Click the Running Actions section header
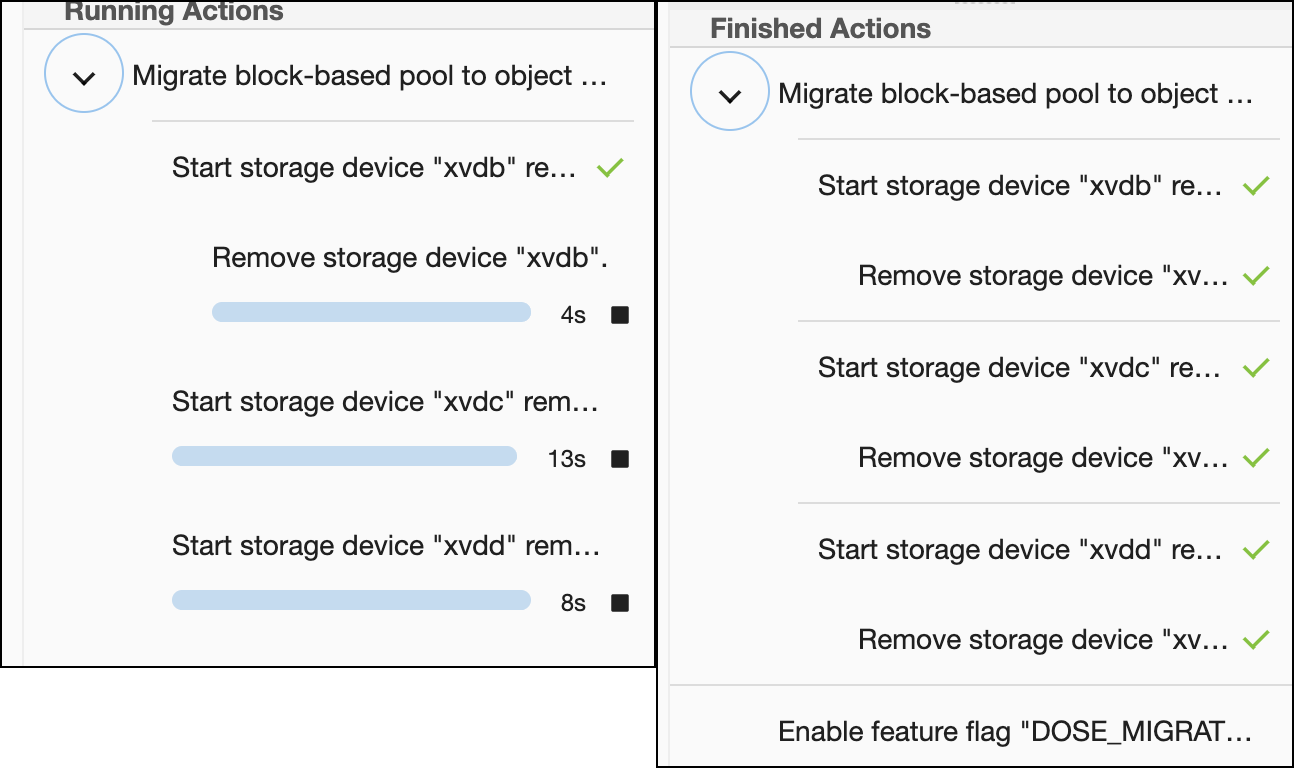1294x768 pixels. pos(174,13)
